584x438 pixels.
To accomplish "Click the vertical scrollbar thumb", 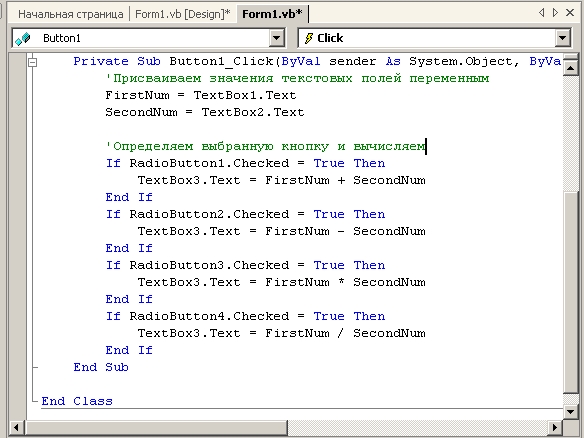I will point(570,292).
